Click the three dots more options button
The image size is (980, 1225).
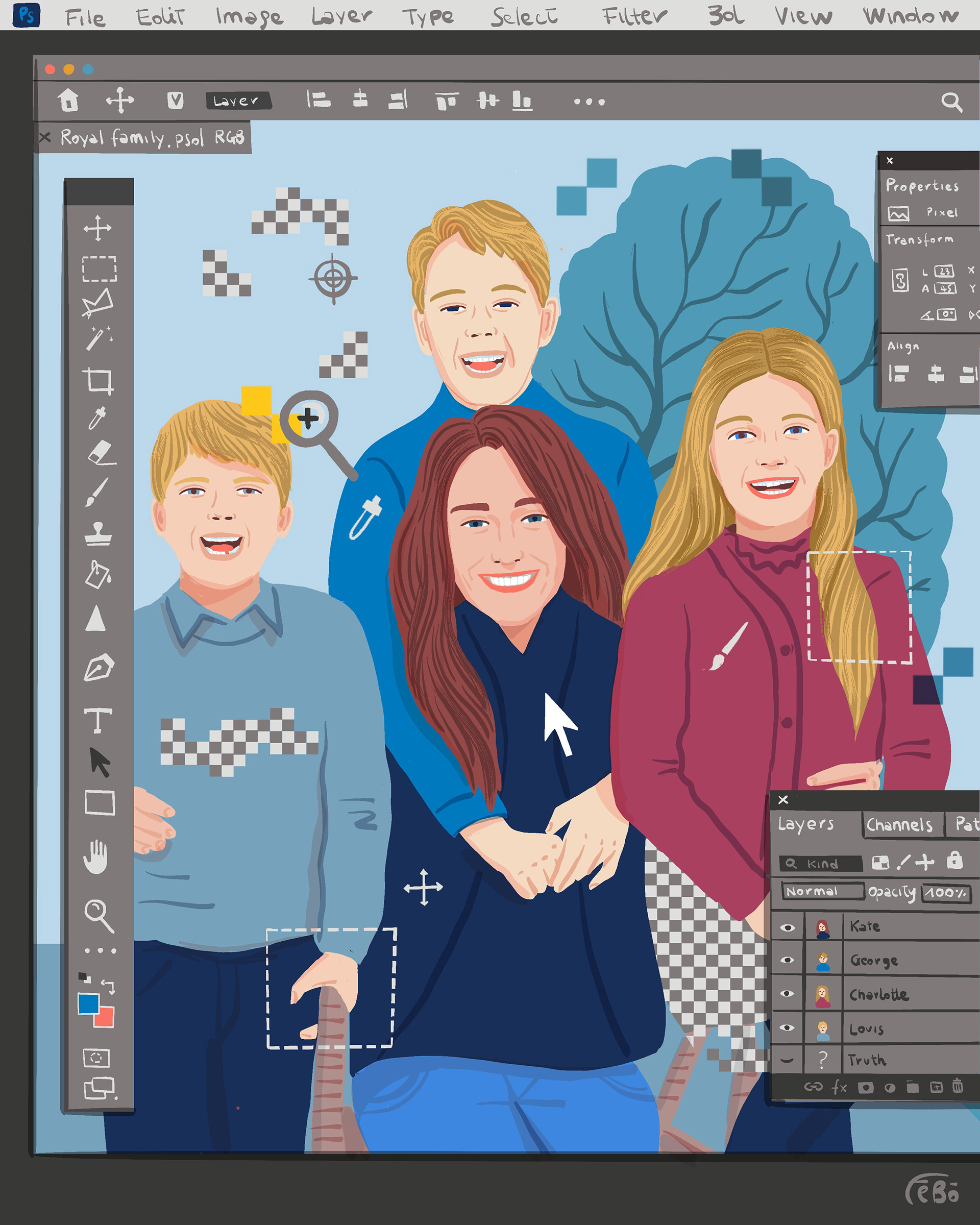(589, 102)
